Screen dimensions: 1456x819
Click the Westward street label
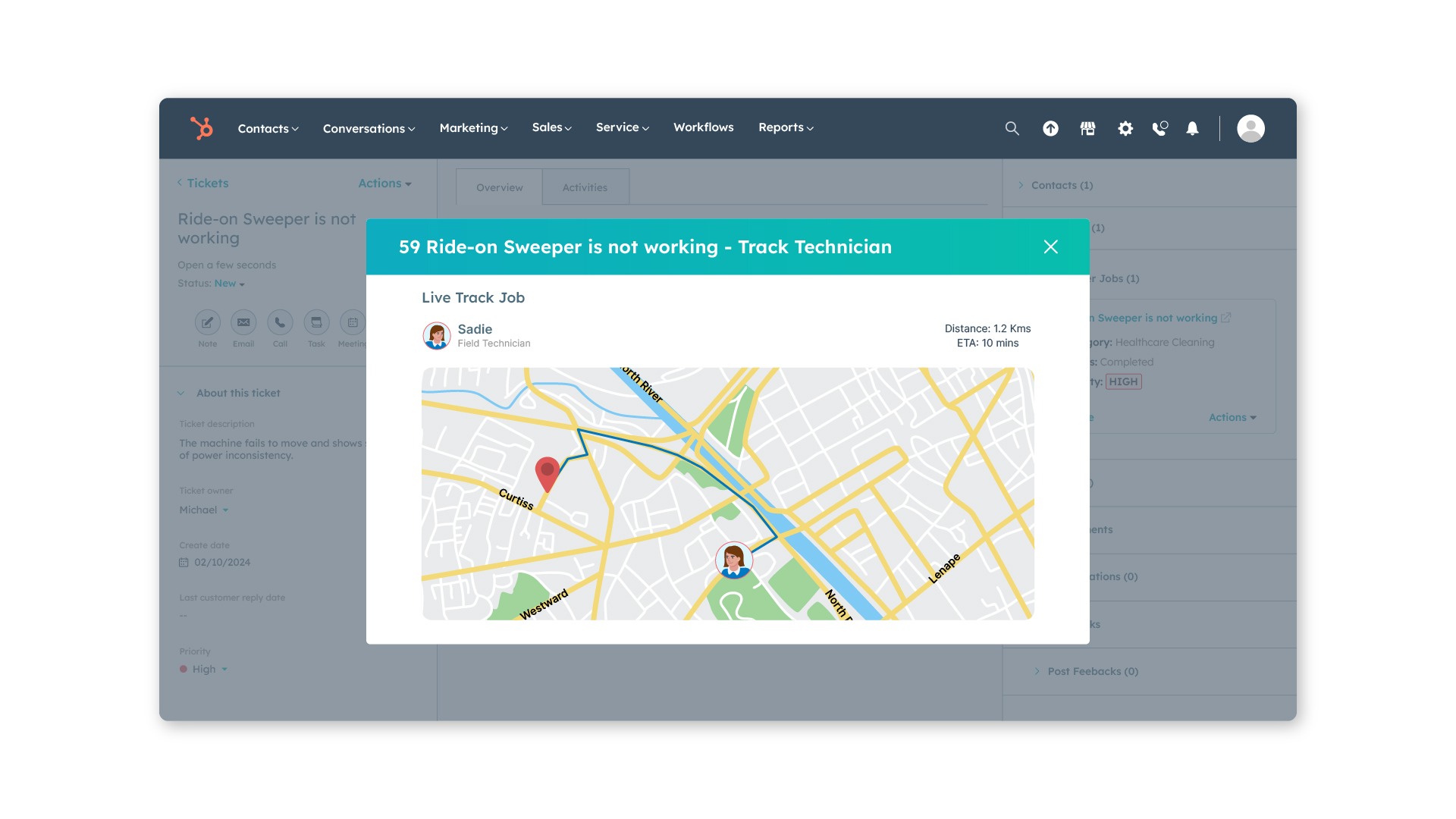pos(544,604)
